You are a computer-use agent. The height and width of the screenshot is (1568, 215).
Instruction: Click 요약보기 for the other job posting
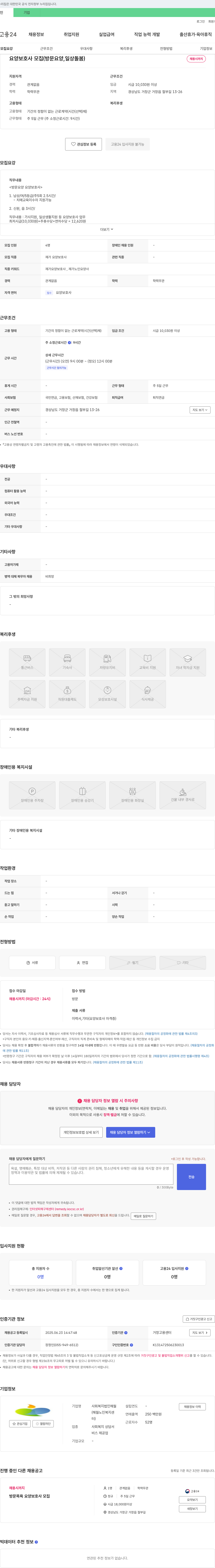coord(192,1500)
